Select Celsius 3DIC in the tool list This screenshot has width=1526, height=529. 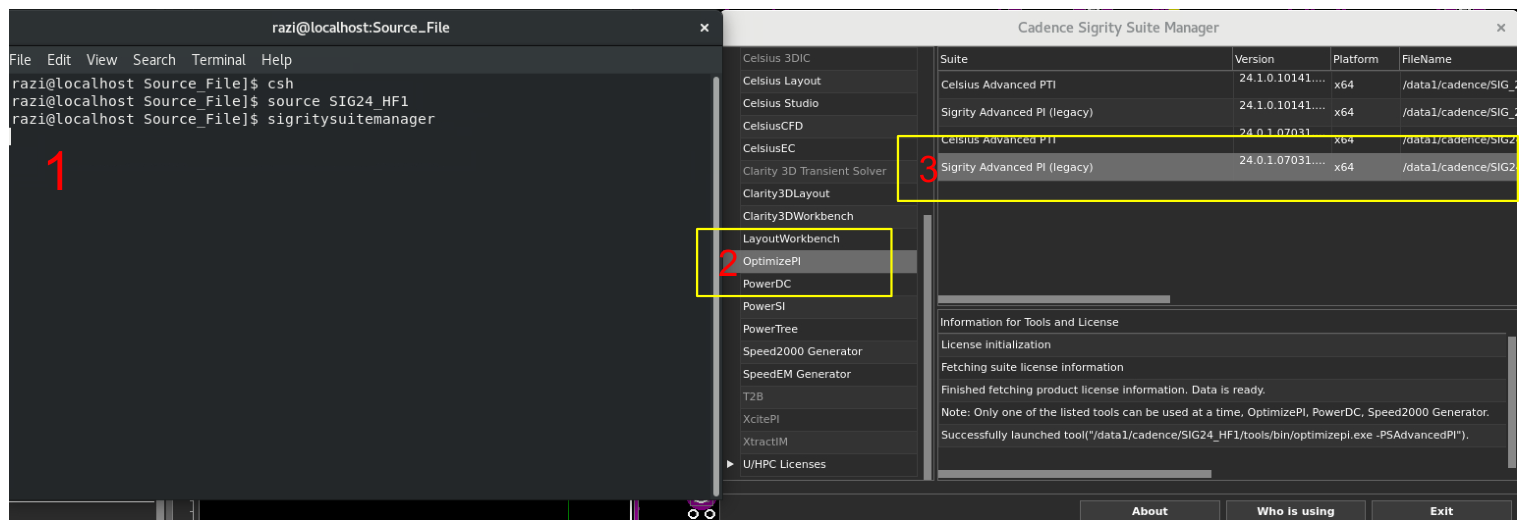pos(828,58)
